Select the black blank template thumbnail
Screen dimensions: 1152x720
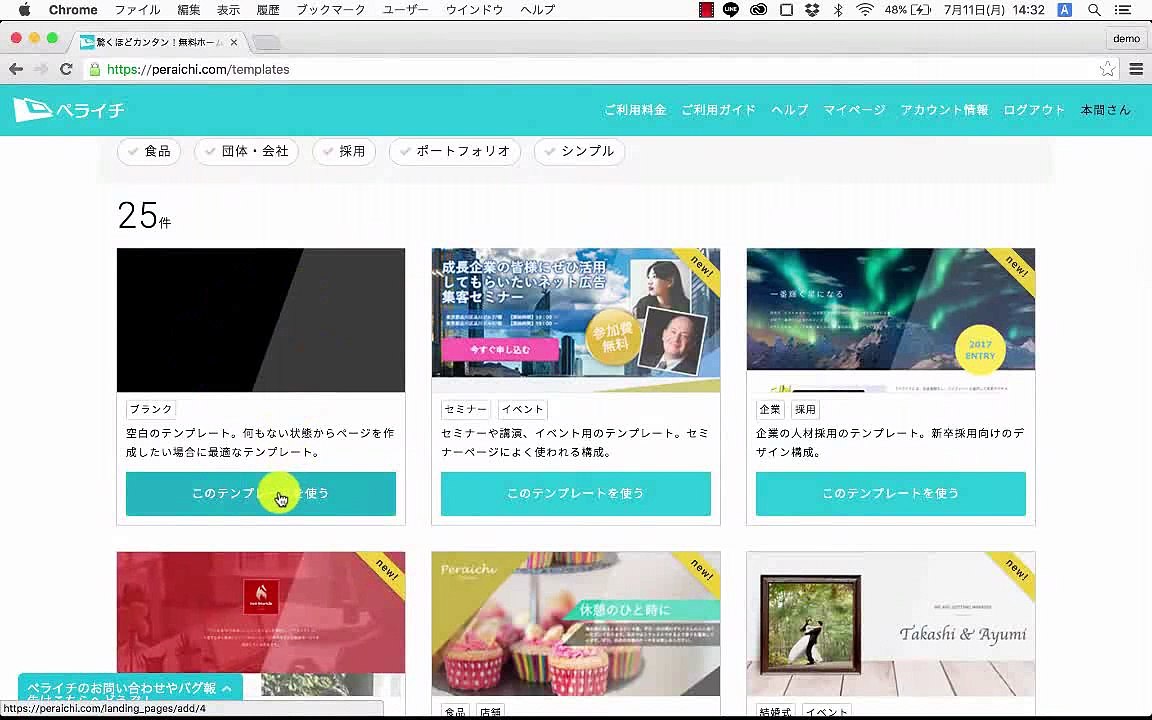(x=261, y=320)
